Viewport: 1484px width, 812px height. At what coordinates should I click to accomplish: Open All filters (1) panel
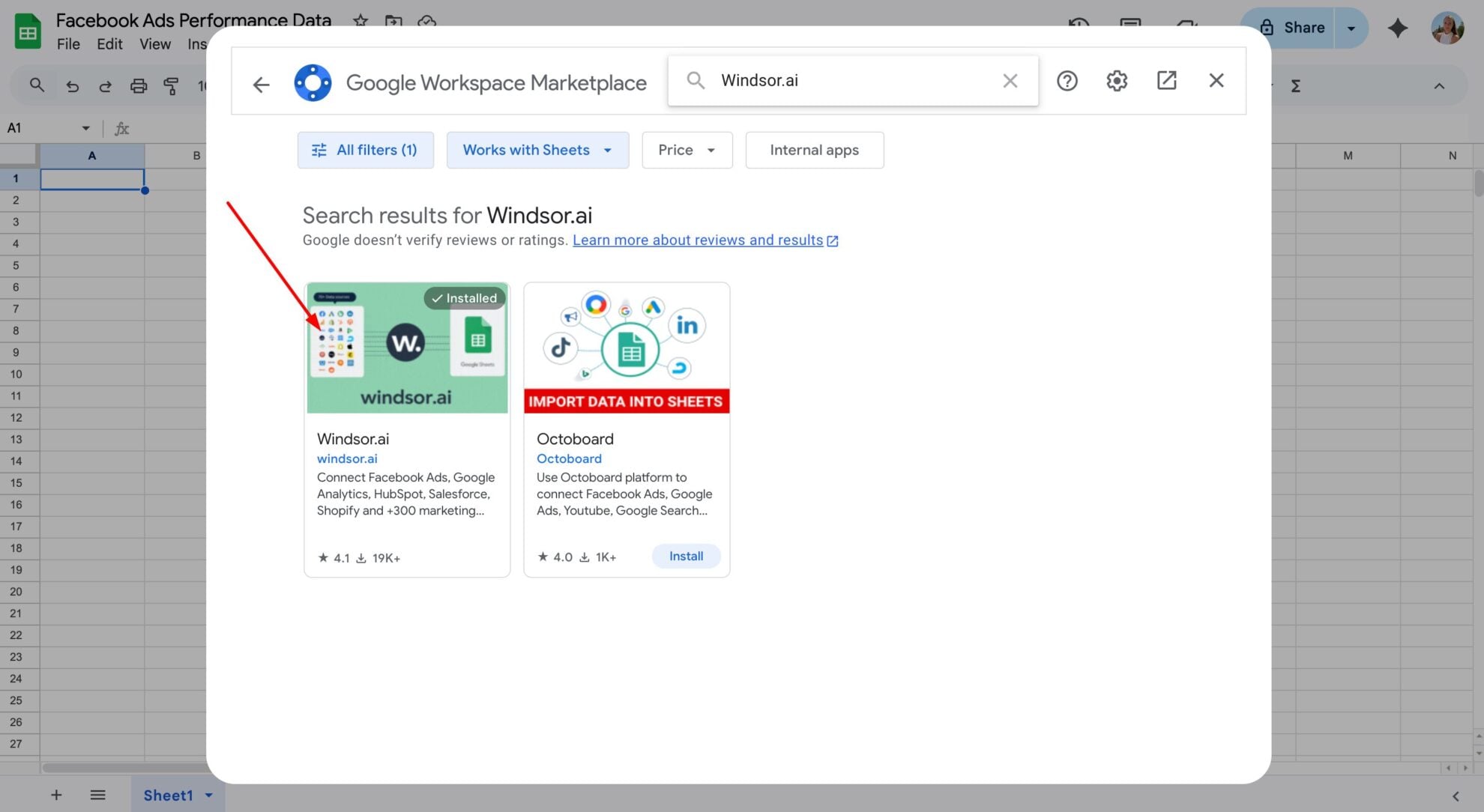pos(365,150)
